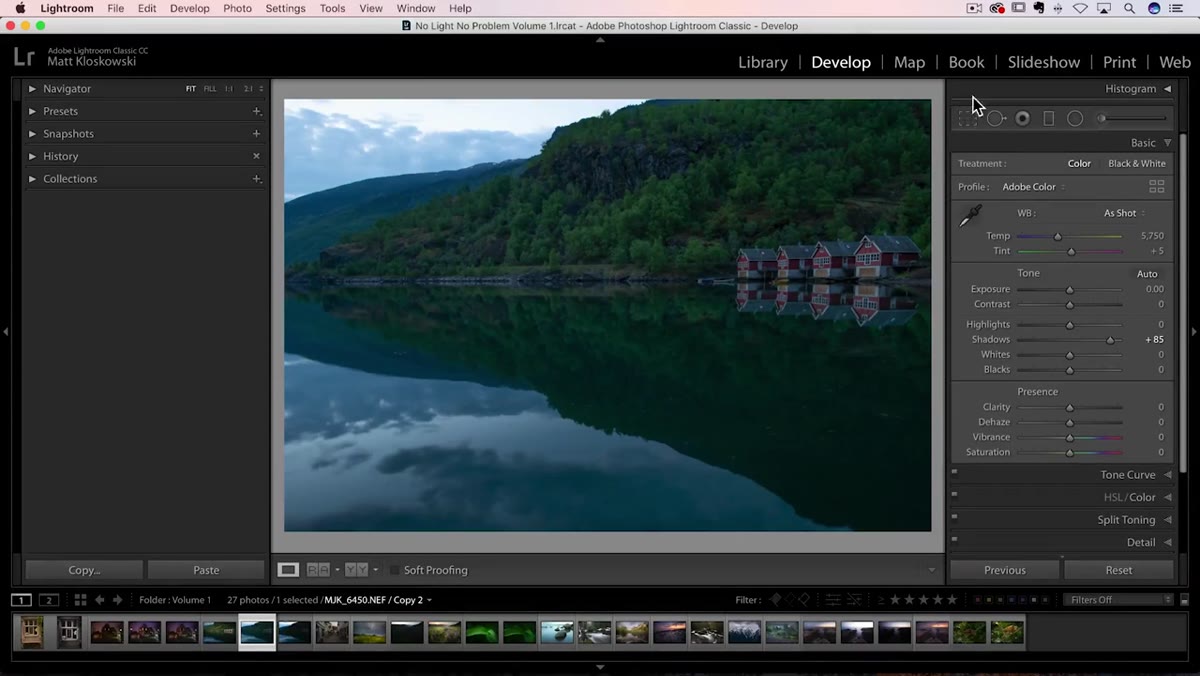Click the Auto tone button
Image resolution: width=1200 pixels, height=676 pixels.
click(x=1147, y=274)
